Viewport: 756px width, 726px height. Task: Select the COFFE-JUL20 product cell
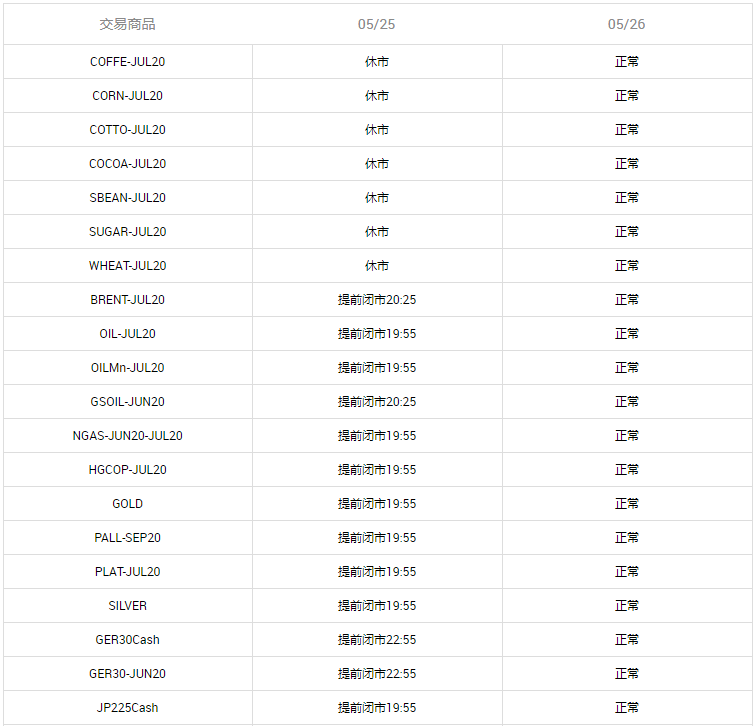coord(127,62)
